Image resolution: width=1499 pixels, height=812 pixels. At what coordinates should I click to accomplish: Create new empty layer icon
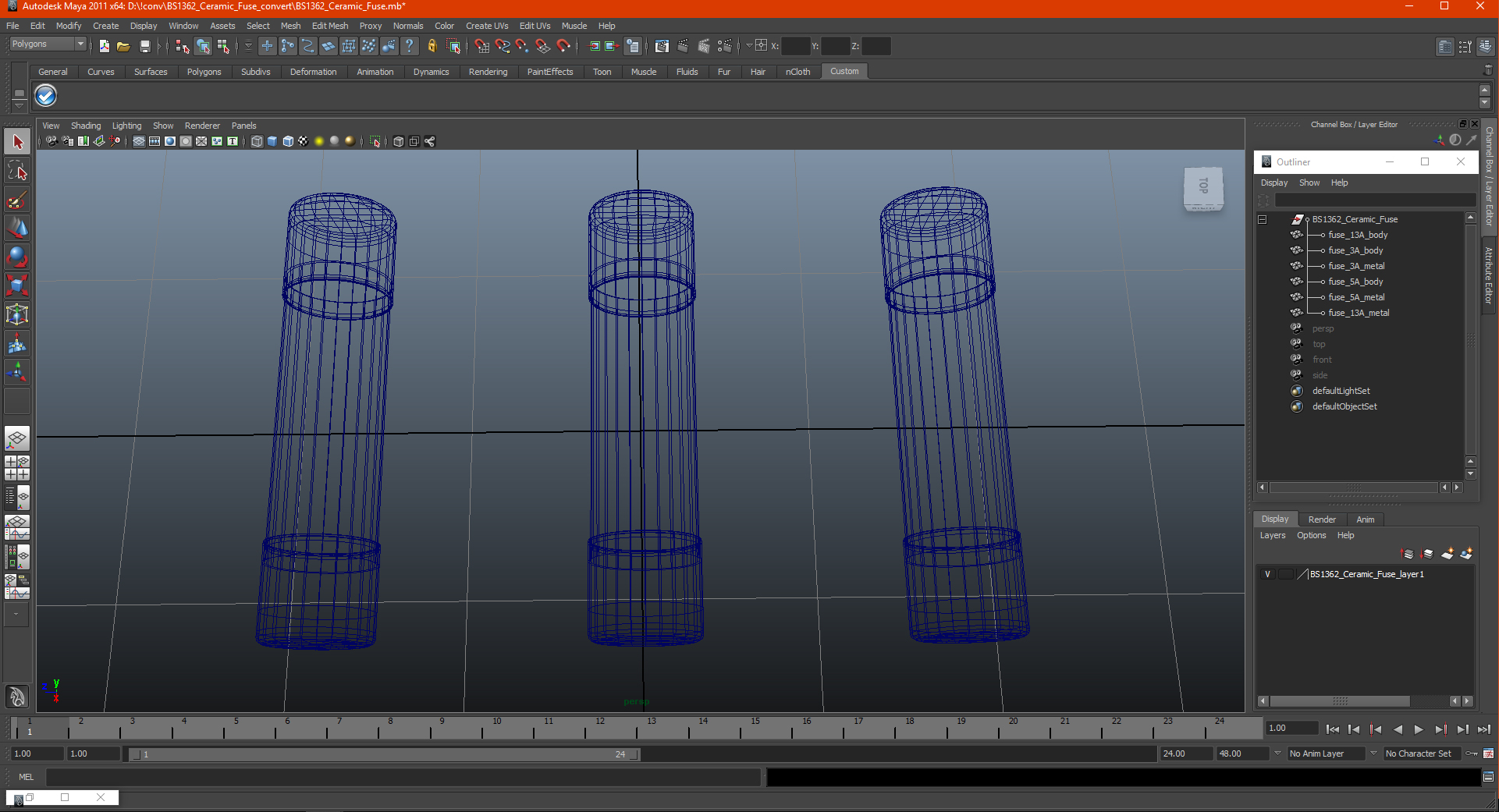(1447, 554)
